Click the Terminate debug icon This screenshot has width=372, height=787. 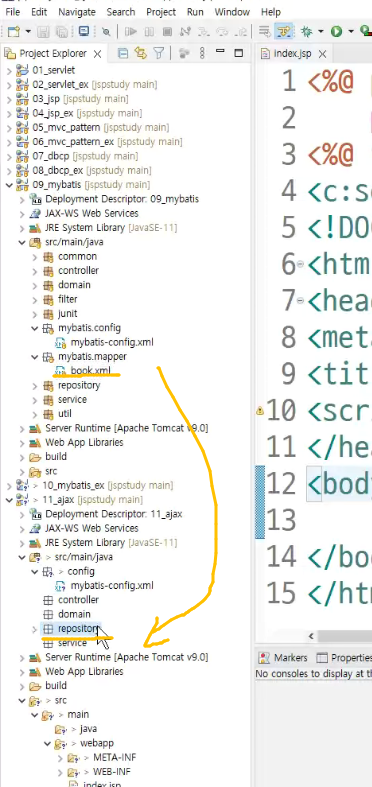click(168, 32)
